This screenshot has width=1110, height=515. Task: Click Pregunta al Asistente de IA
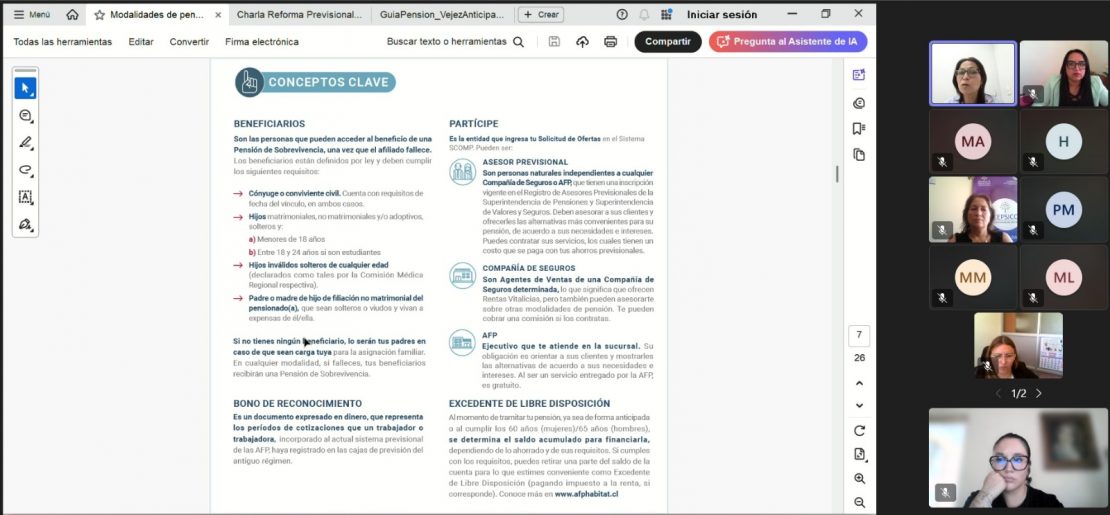point(787,42)
